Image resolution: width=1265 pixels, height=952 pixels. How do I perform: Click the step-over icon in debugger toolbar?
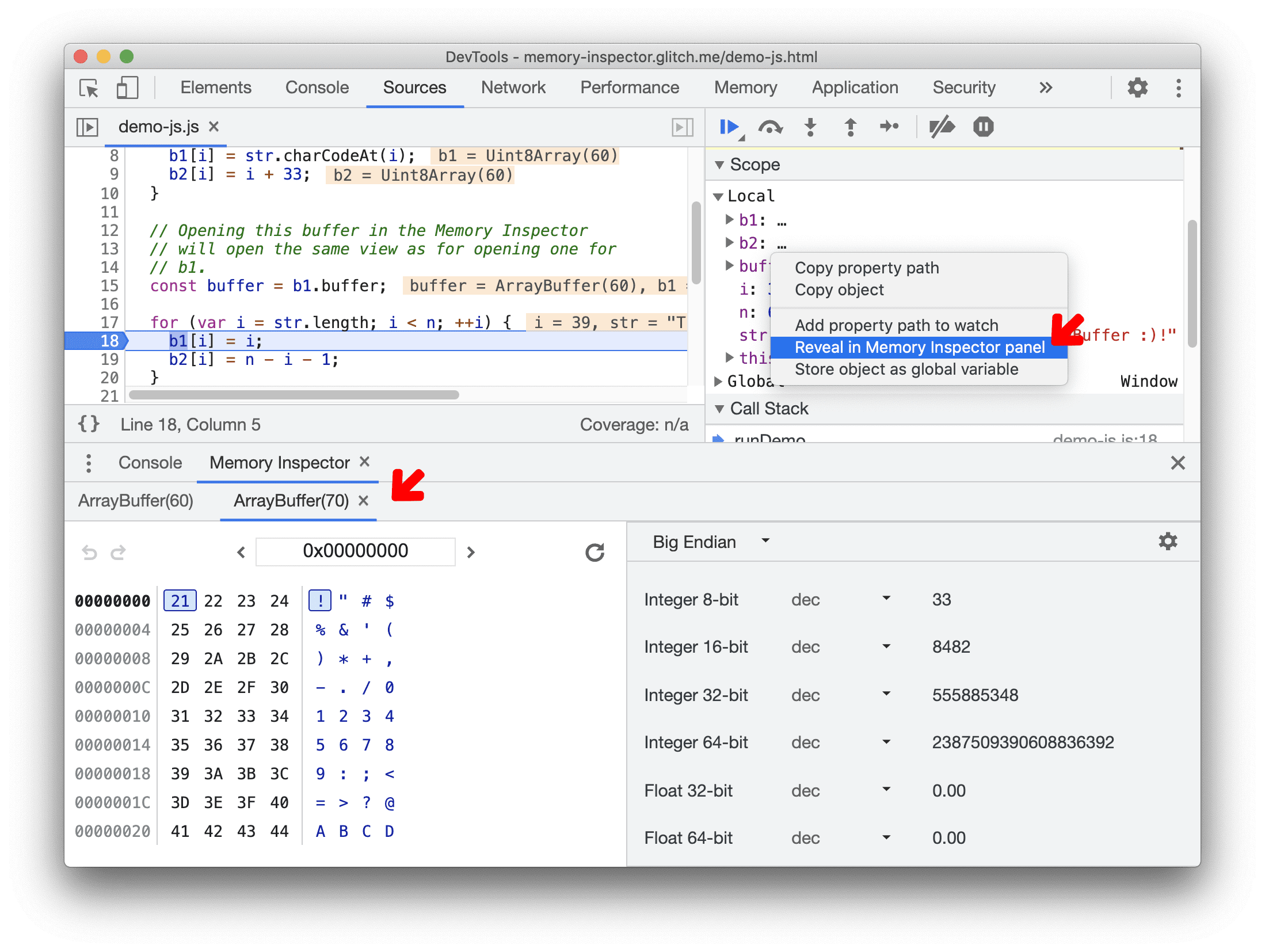coord(770,128)
